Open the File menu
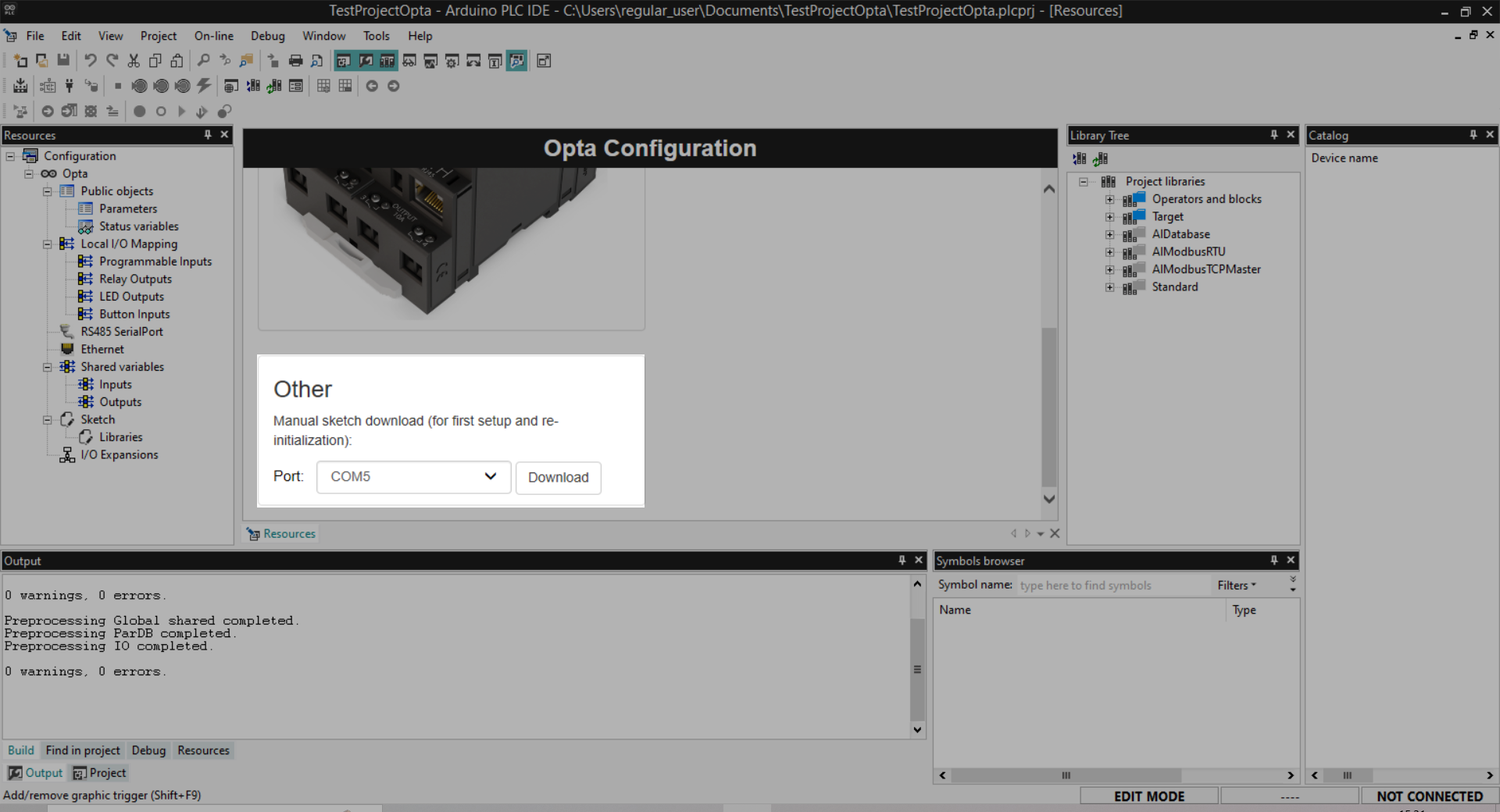The image size is (1500, 812). click(34, 35)
